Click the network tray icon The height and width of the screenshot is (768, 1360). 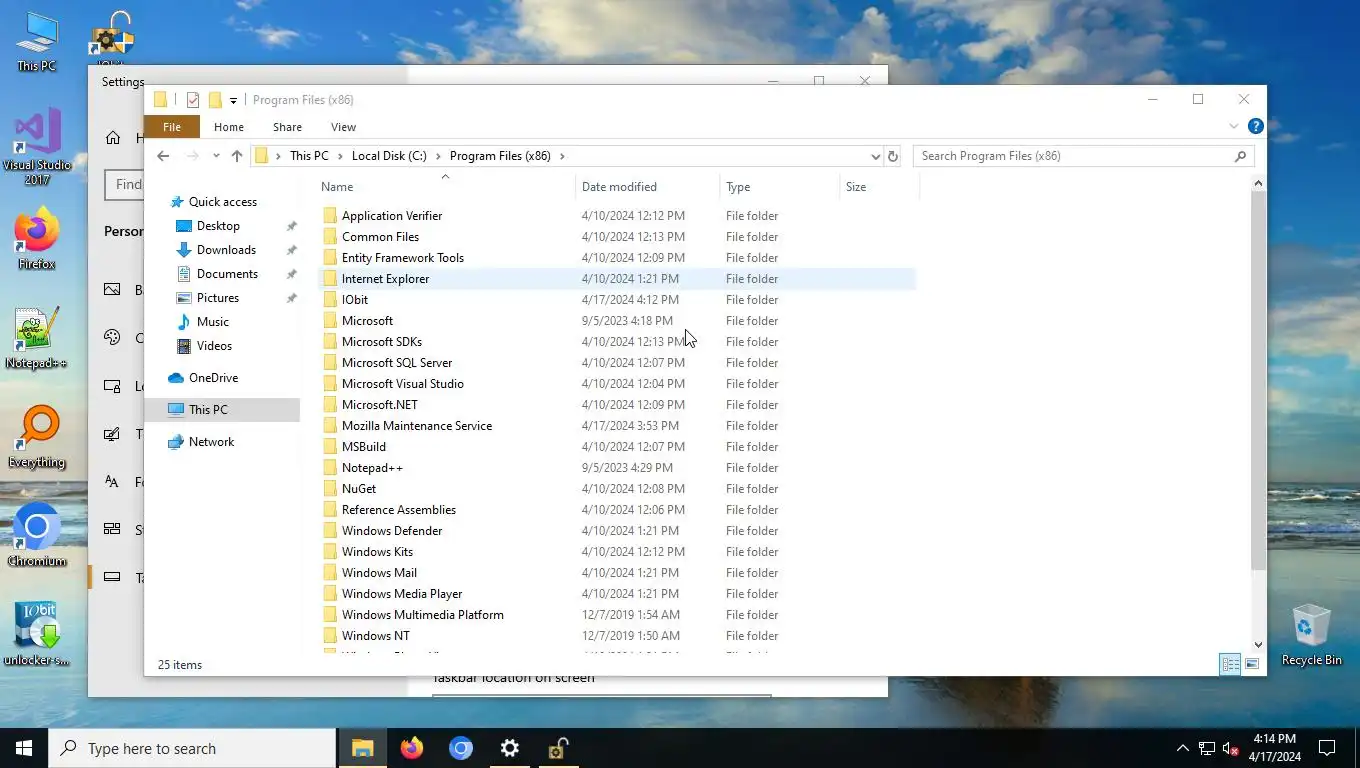click(x=1207, y=748)
